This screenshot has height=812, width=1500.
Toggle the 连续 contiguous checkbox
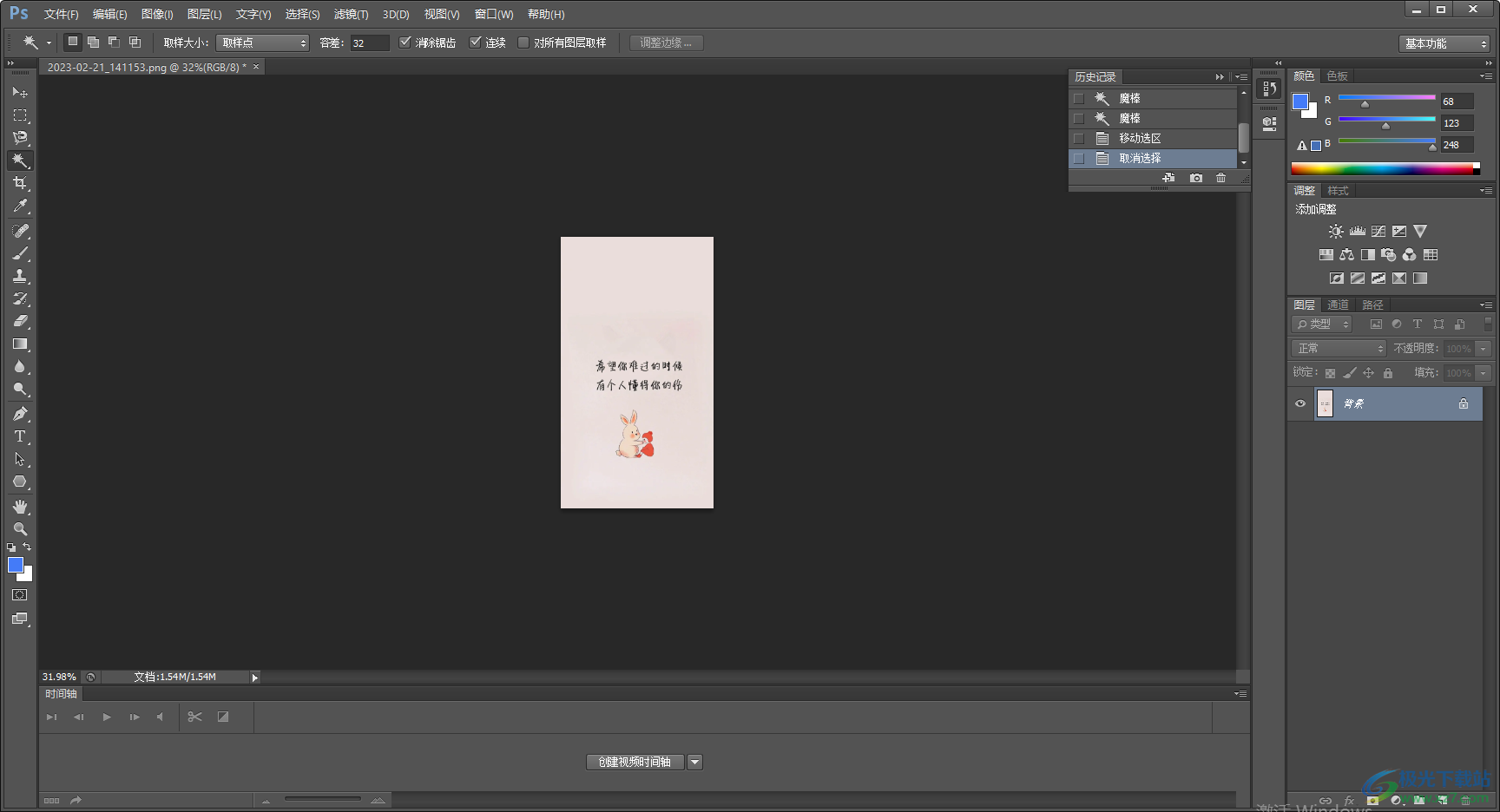click(x=476, y=43)
